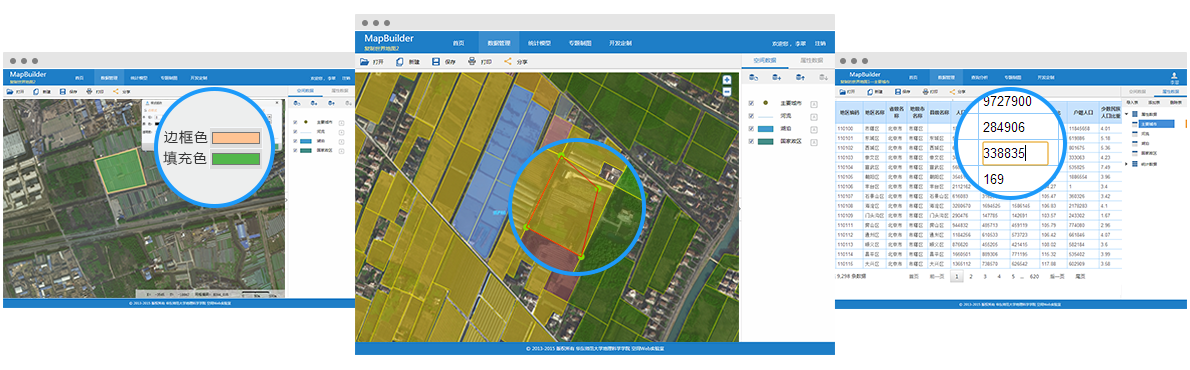The width and height of the screenshot is (1190, 370).
Task: Open options box beside 国家农区 layer
Action: 814,142
